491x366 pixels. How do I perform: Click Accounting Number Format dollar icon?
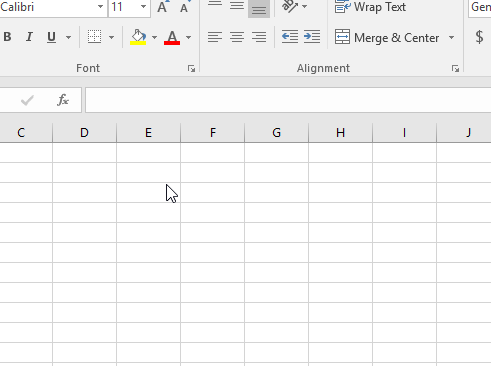point(479,37)
